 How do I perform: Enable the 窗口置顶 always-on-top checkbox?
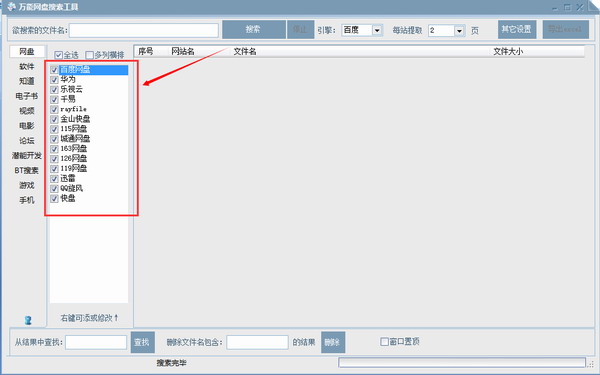tap(385, 342)
